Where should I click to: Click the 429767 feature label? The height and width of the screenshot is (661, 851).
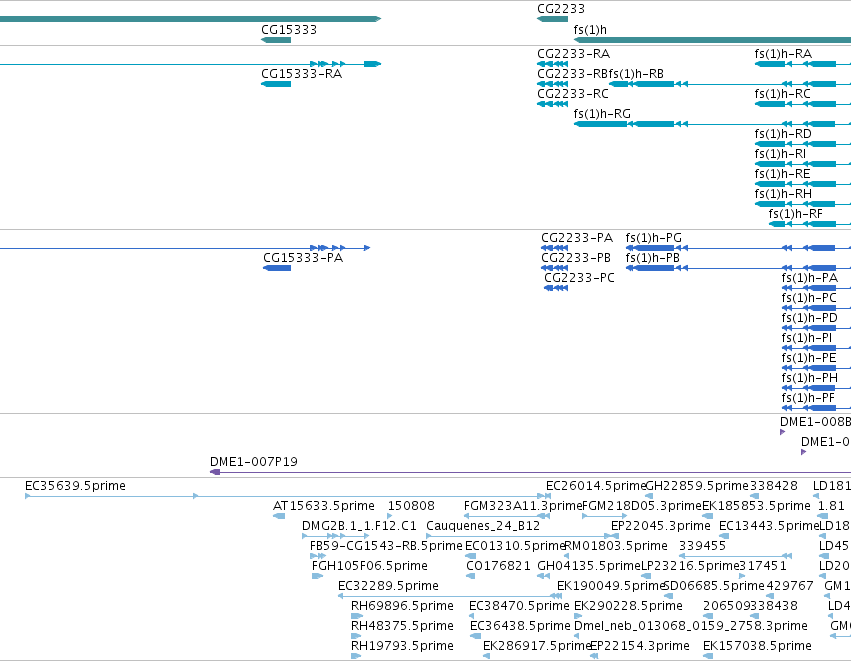[x=789, y=586]
